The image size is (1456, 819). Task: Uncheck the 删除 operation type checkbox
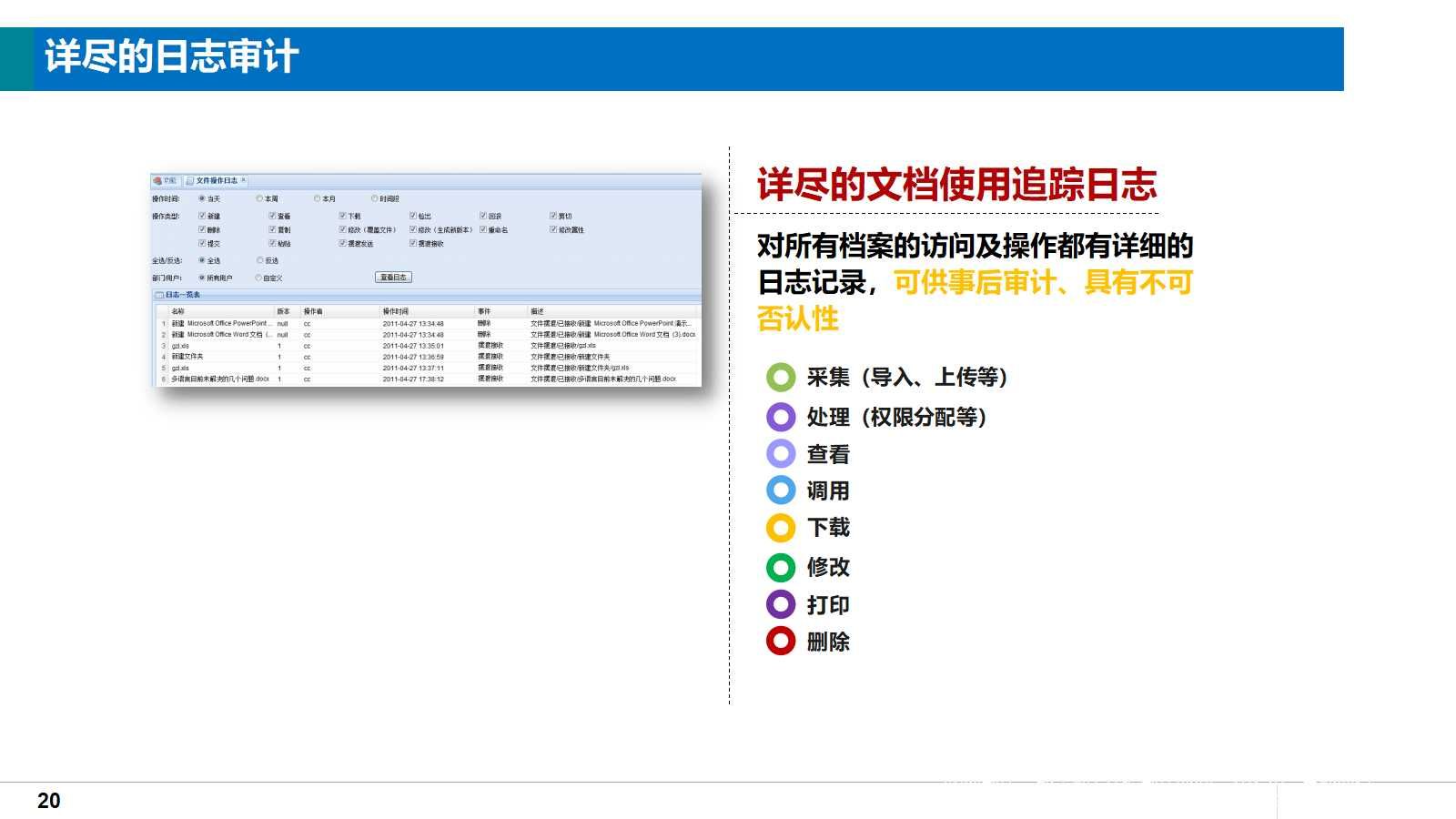click(x=202, y=229)
